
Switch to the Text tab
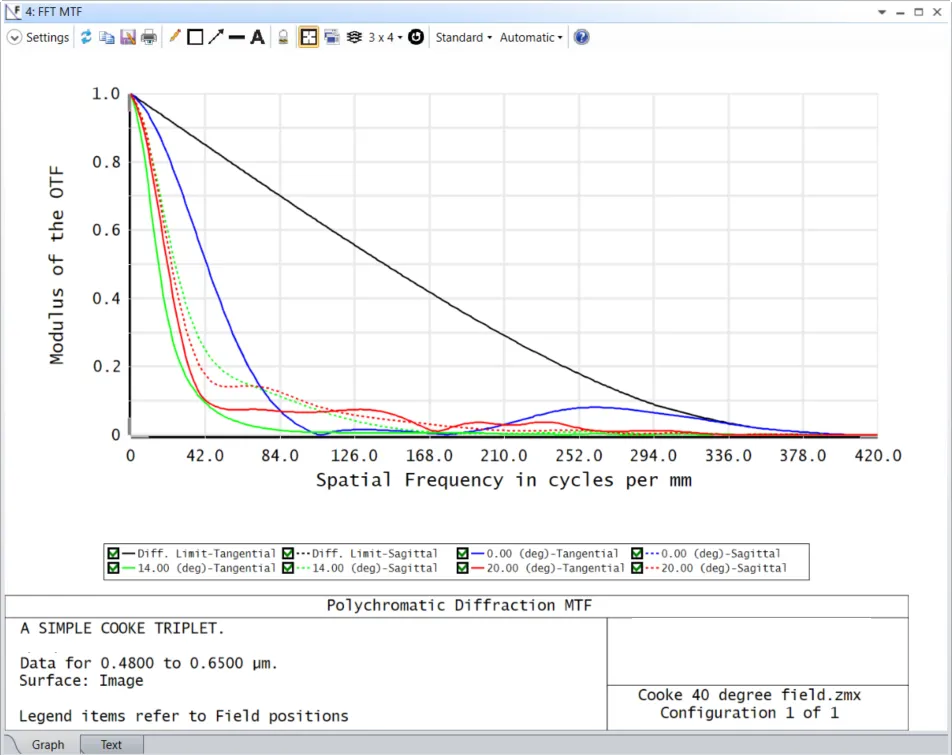click(111, 745)
